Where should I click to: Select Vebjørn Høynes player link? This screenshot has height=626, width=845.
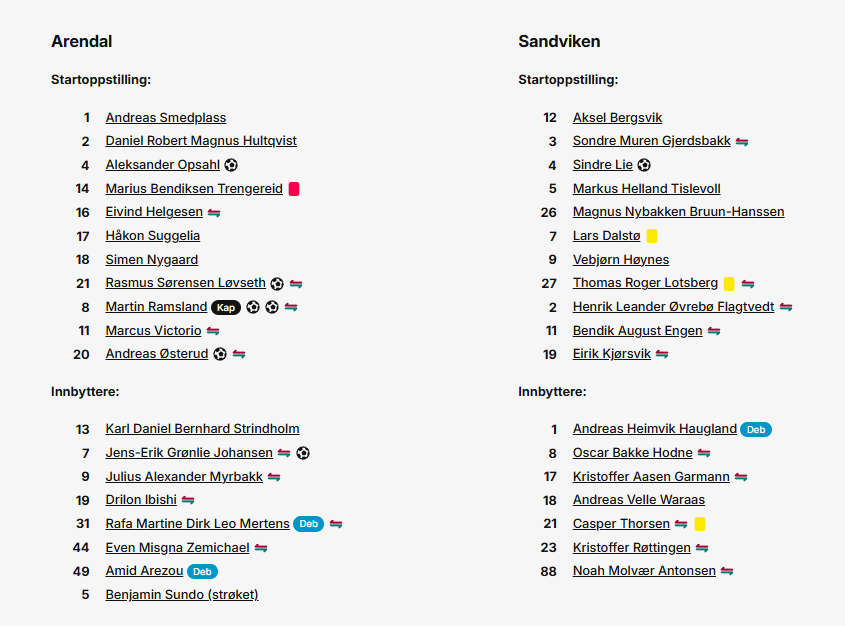pyautogui.click(x=621, y=260)
